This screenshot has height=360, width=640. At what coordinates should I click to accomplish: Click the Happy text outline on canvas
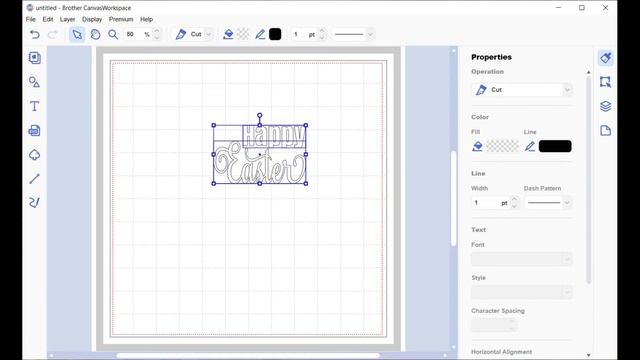274,136
